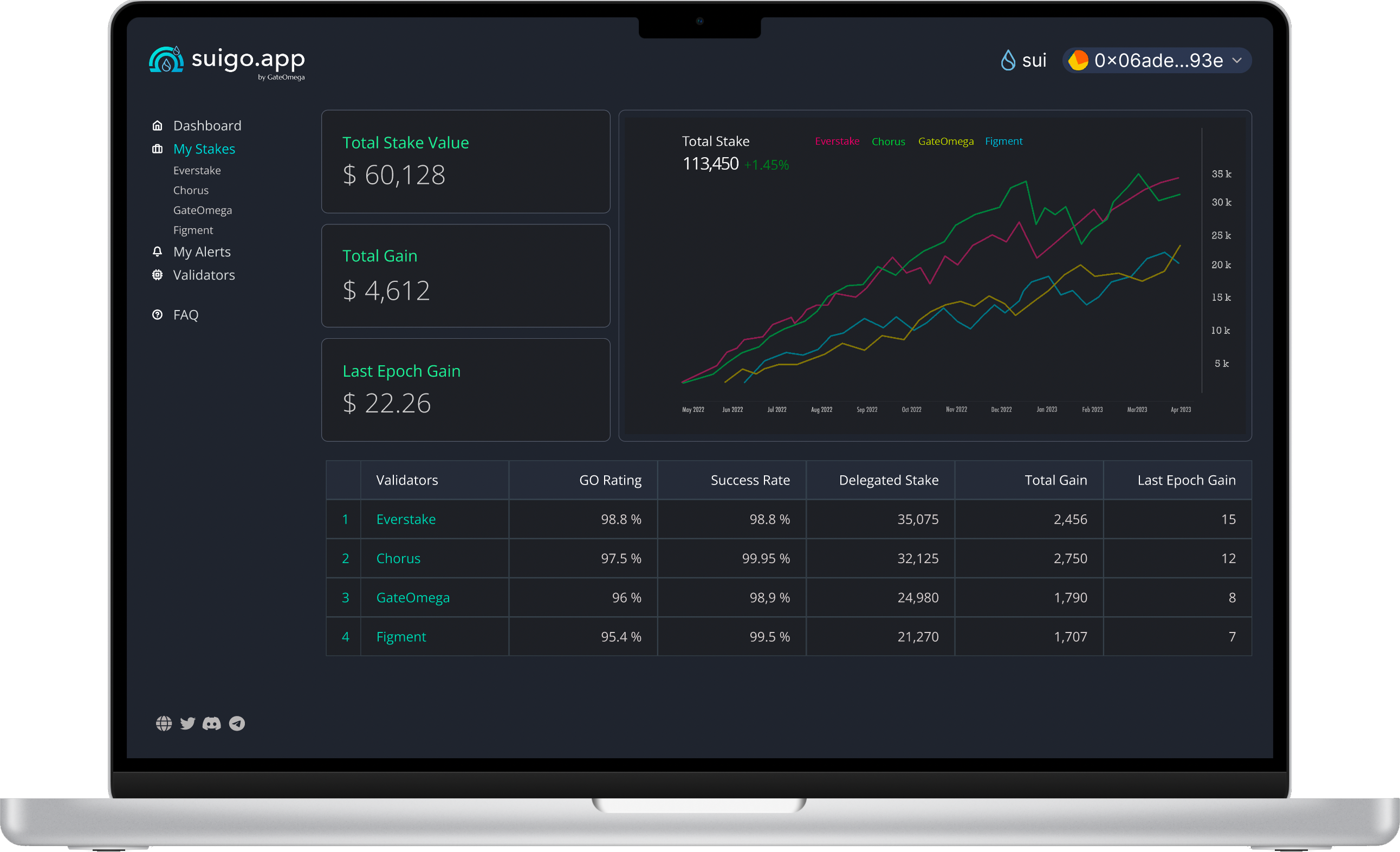Open the Validators menu item
The height and width of the screenshot is (852, 1400).
point(204,275)
